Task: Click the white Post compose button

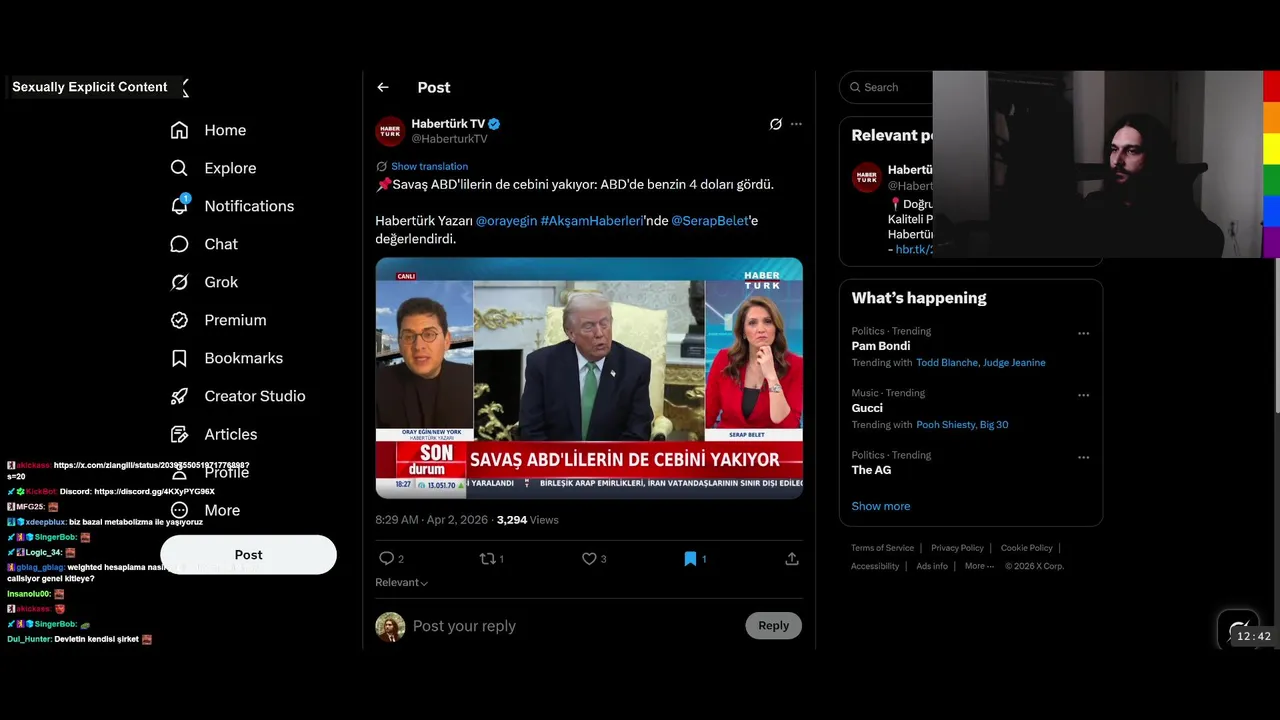Action: click(x=248, y=555)
